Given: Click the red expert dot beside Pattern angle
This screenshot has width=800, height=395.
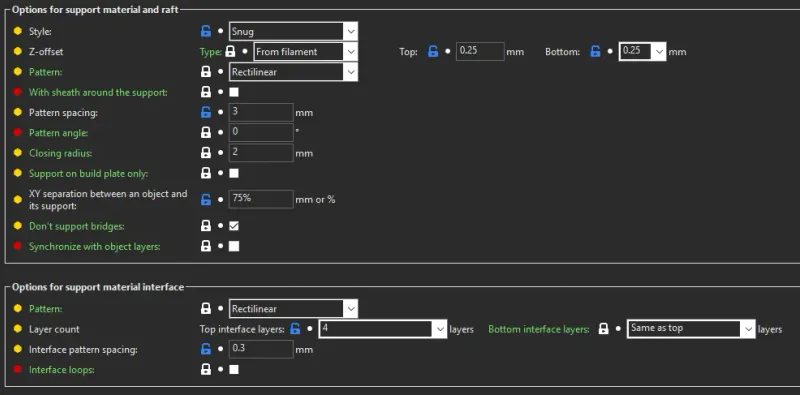Looking at the screenshot, I should coord(18,133).
